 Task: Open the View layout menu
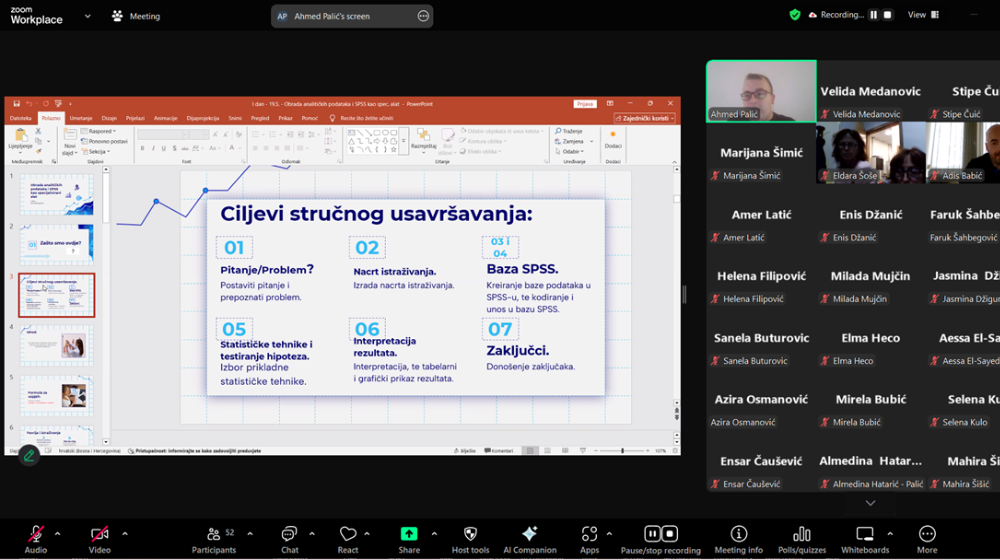pos(923,15)
